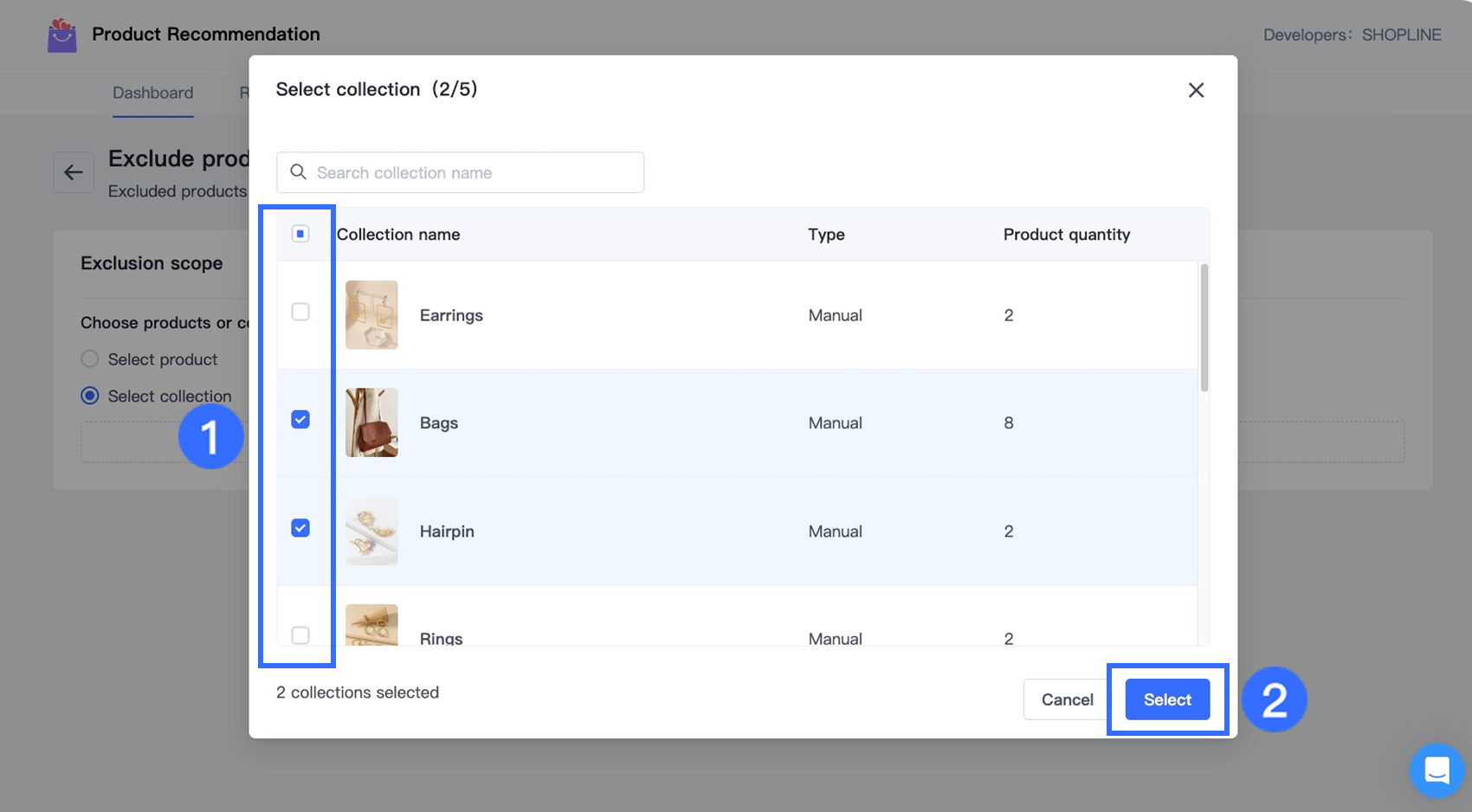Screen dimensions: 1472x812
Task: Choose the Select collection radio option
Action: click(x=90, y=396)
